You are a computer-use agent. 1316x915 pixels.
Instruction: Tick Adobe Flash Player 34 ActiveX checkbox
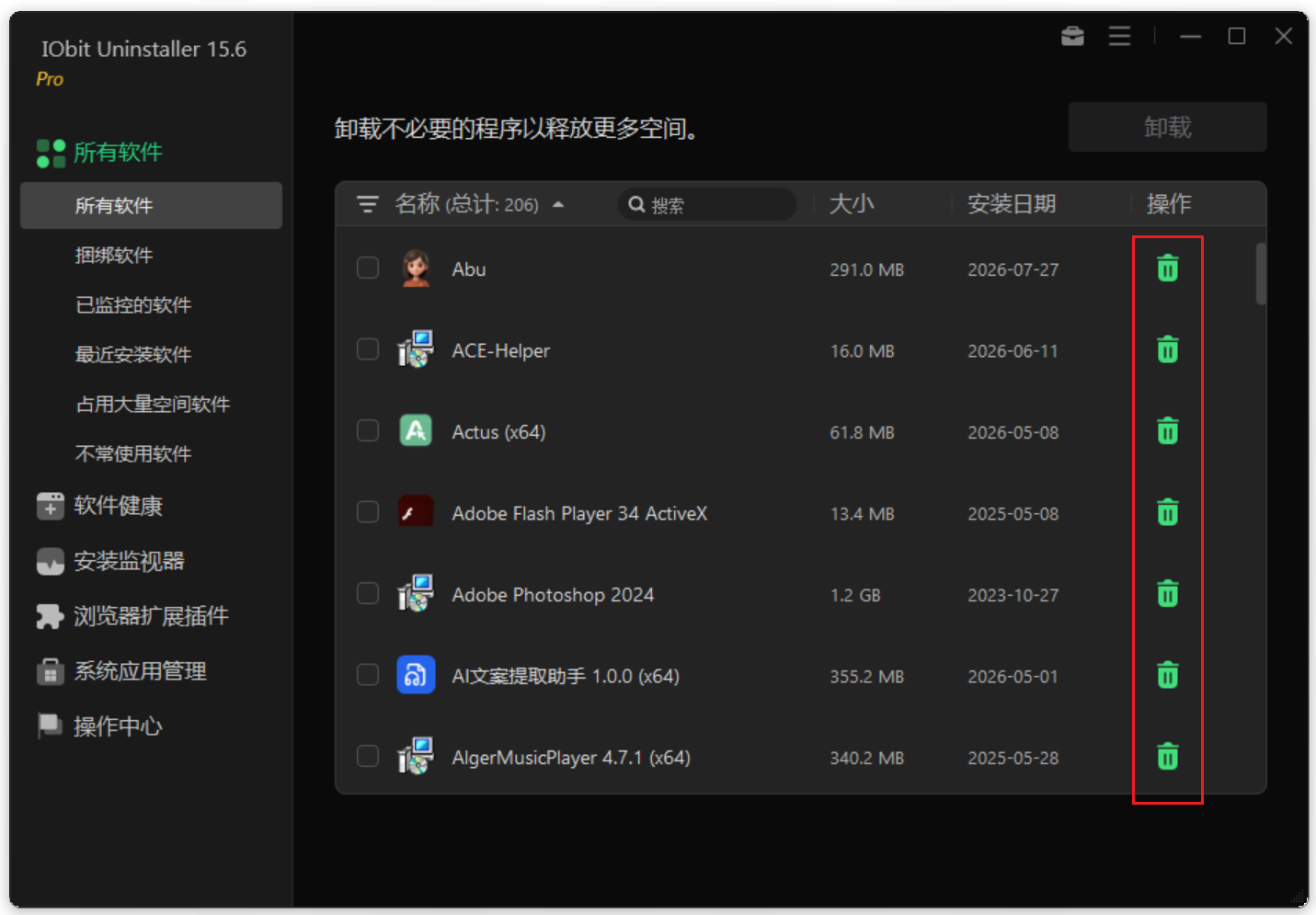coord(368,512)
